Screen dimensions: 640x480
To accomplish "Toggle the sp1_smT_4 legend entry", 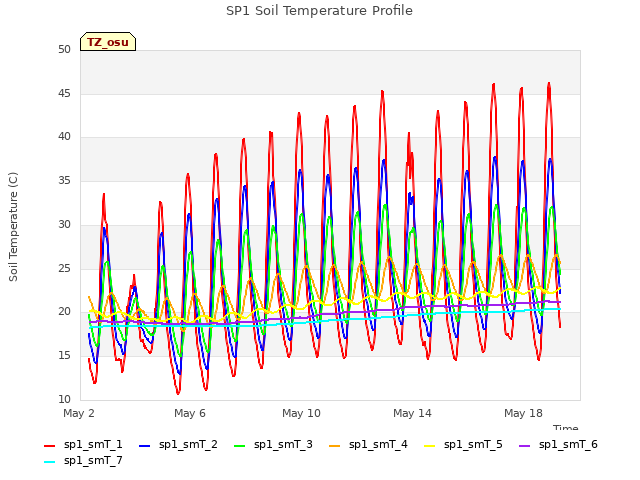I will coord(368,444).
